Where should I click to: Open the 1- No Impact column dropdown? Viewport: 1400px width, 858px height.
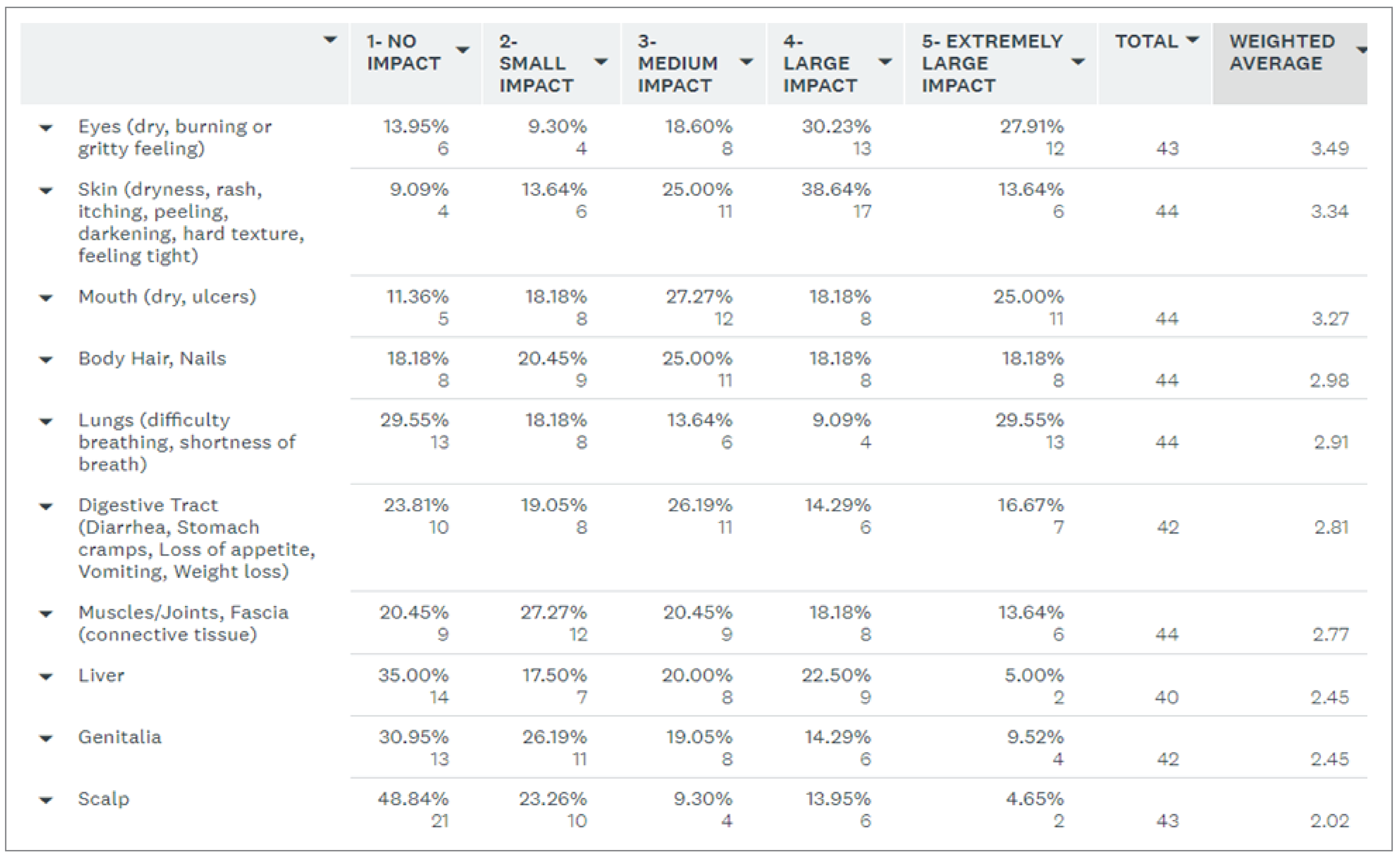click(463, 51)
